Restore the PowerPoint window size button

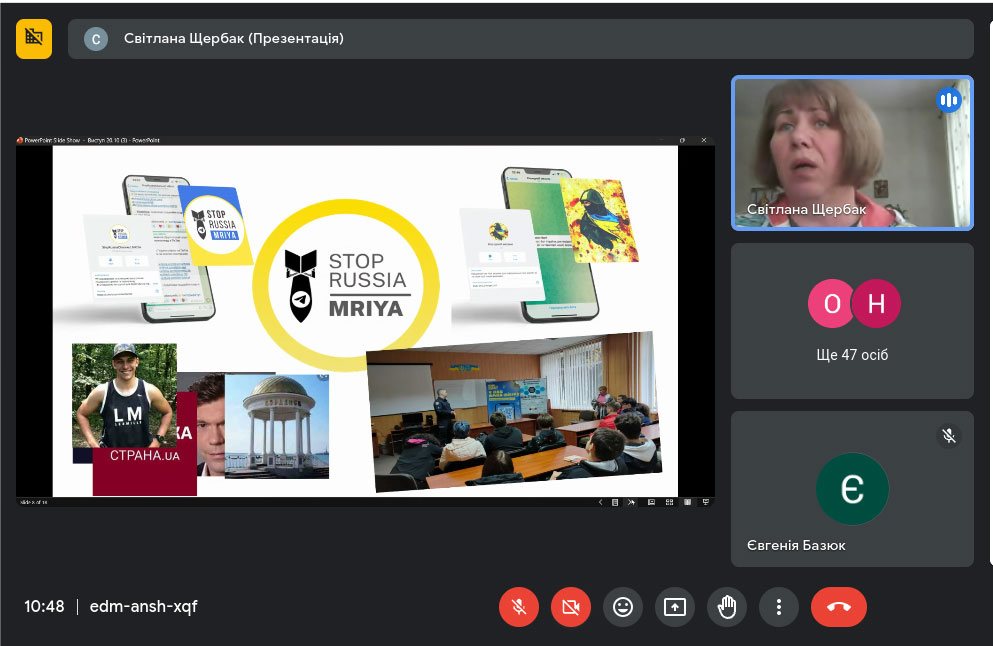pyautogui.click(x=682, y=140)
